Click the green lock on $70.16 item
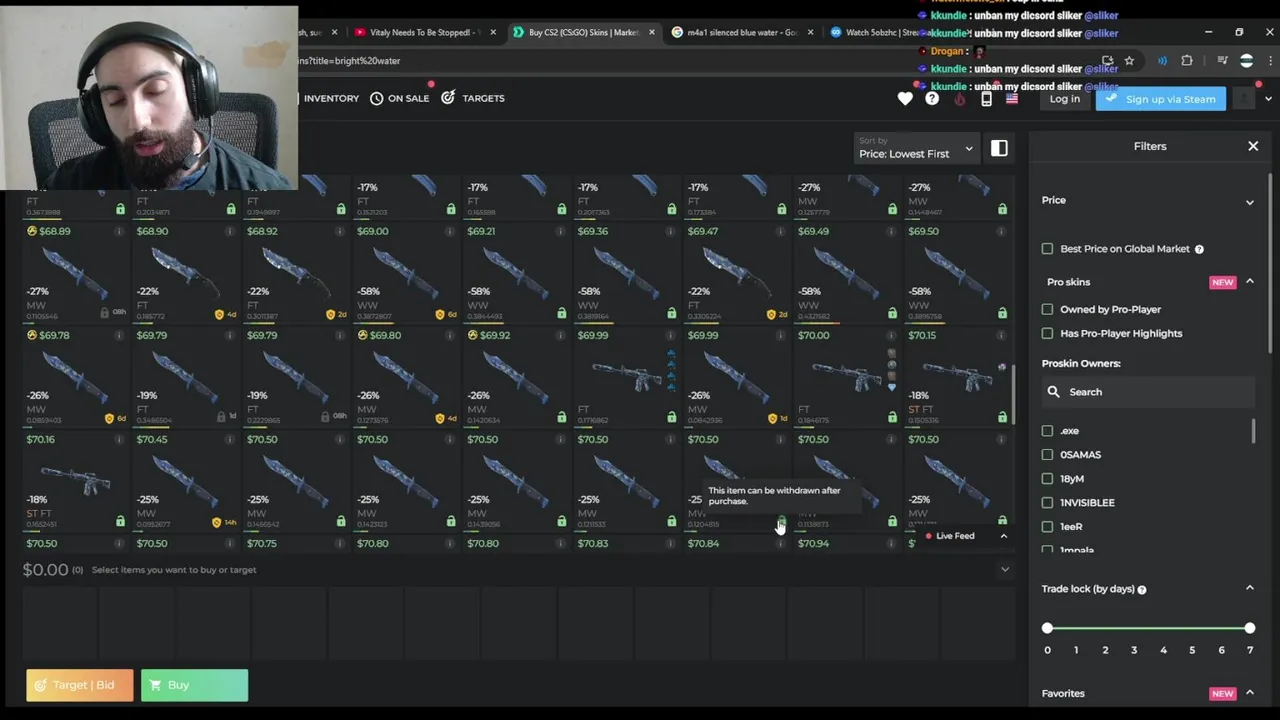The image size is (1280, 720). 120,521
